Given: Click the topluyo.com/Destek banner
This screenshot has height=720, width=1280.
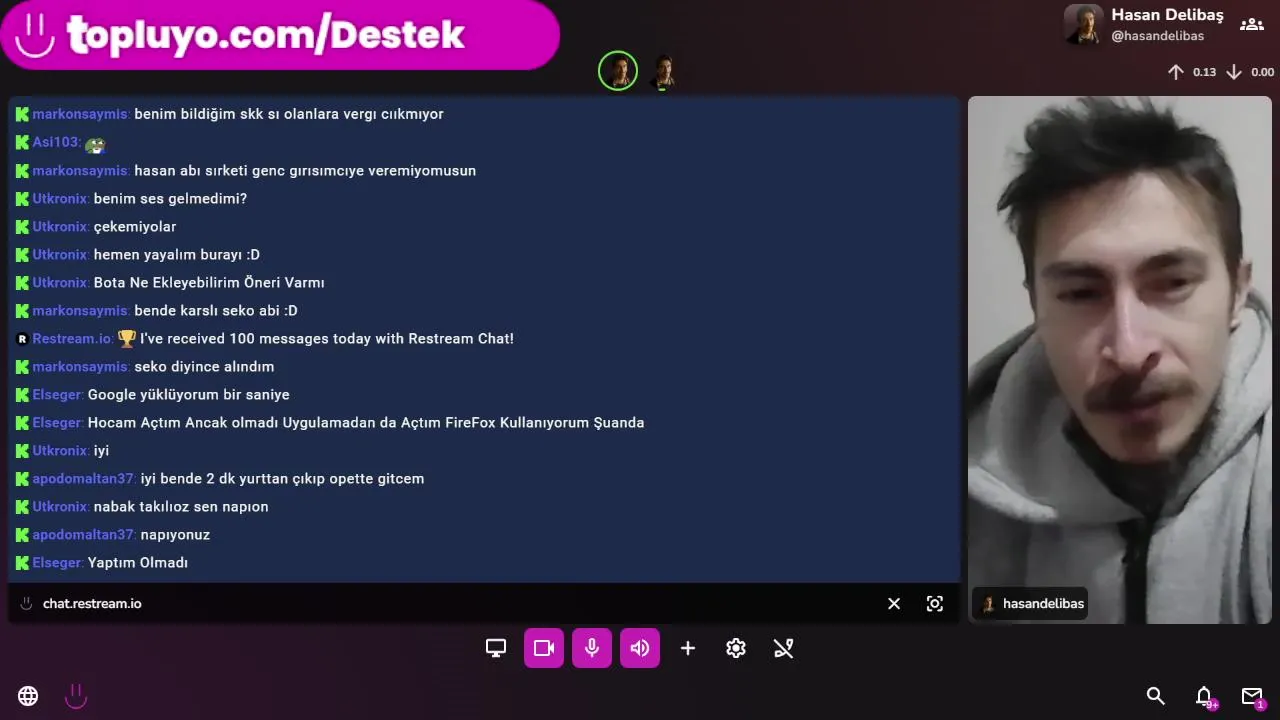Looking at the screenshot, I should pos(280,34).
